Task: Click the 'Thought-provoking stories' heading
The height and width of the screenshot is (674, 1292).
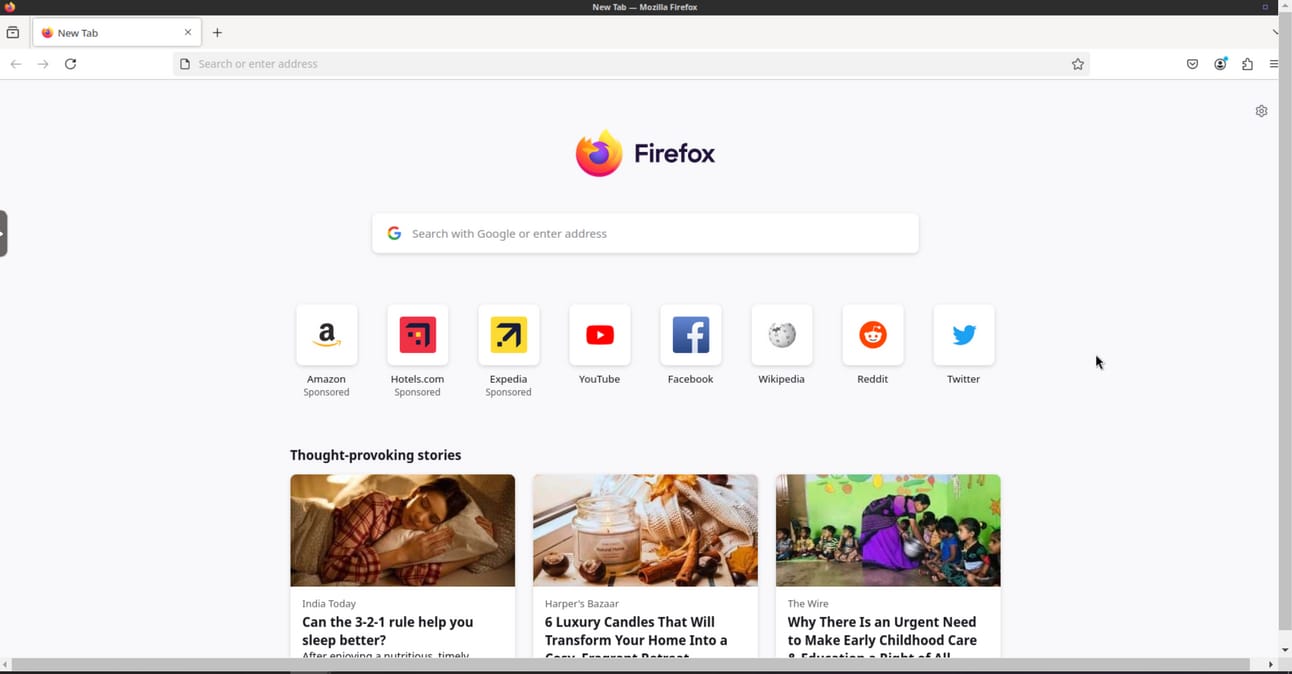Action: (x=375, y=455)
